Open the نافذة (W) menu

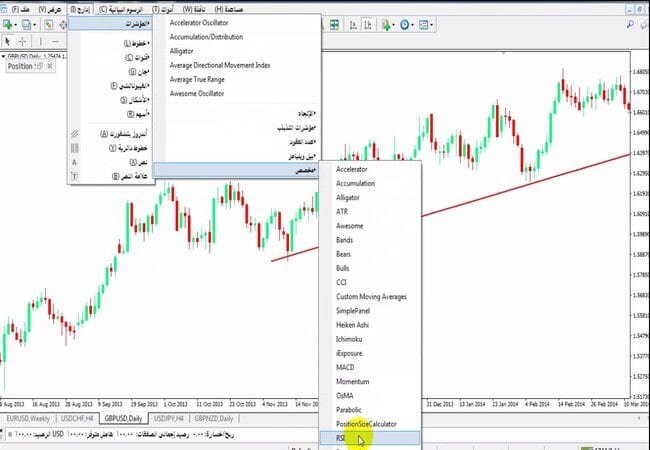[x=194, y=9]
